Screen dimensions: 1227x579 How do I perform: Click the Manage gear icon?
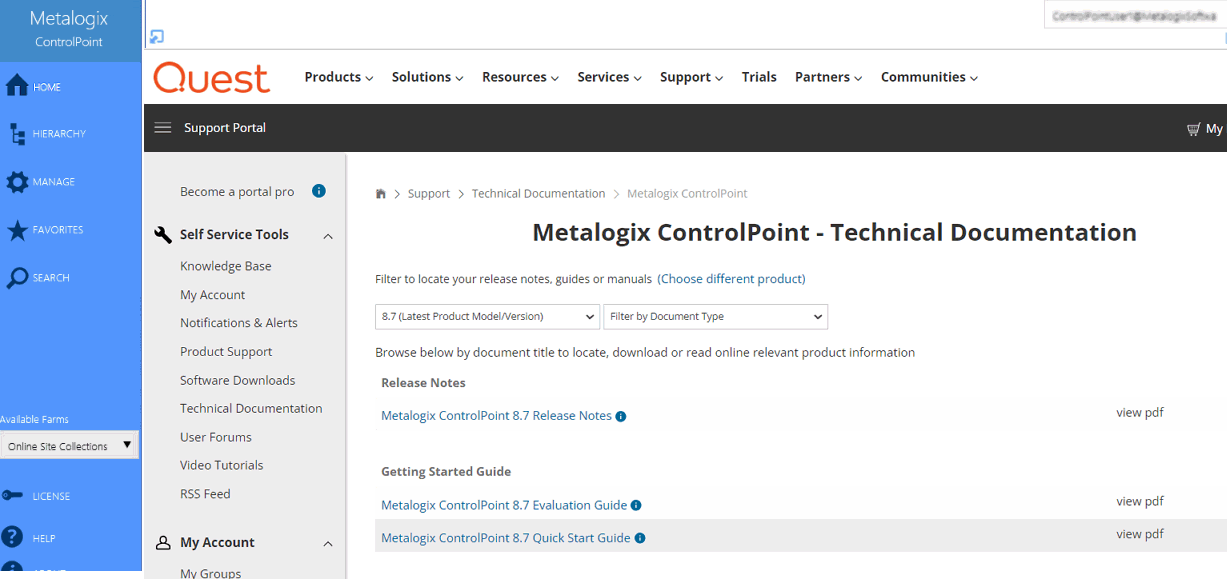17,182
